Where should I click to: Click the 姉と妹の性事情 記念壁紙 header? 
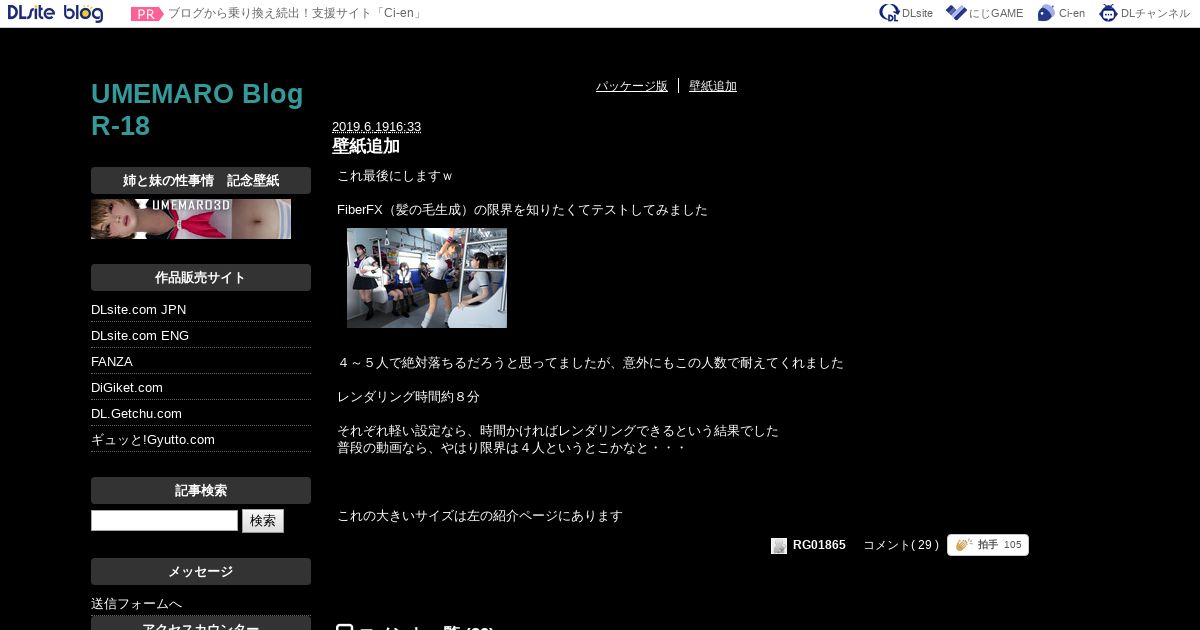coord(201,181)
